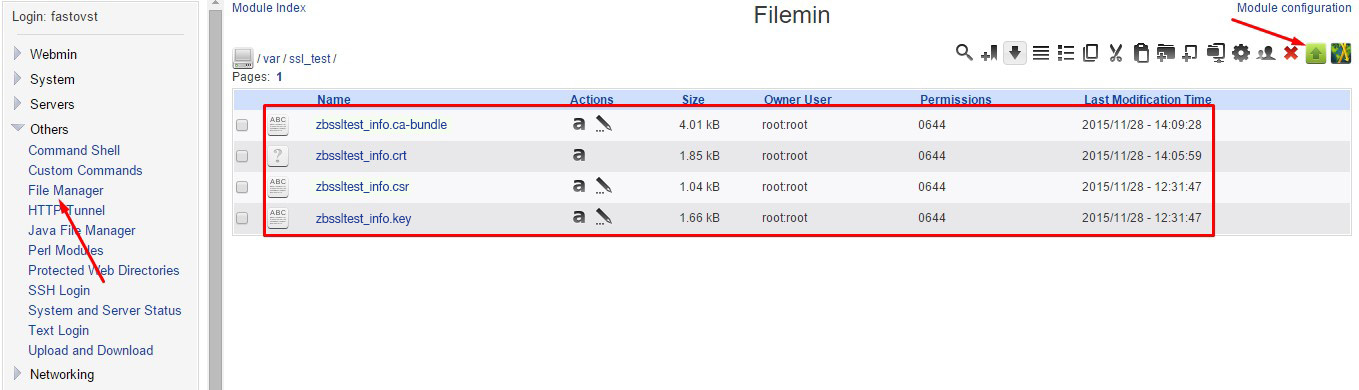
Task: Tick the checkbox for zbssltest_info.ca-bundle
Action: point(242,126)
